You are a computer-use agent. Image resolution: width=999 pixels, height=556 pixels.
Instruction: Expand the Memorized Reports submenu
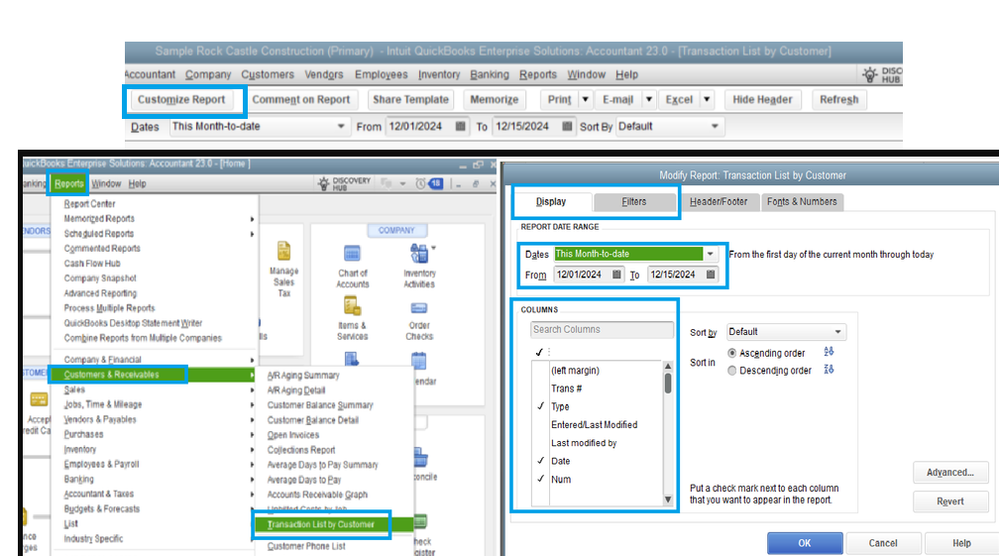[252, 219]
